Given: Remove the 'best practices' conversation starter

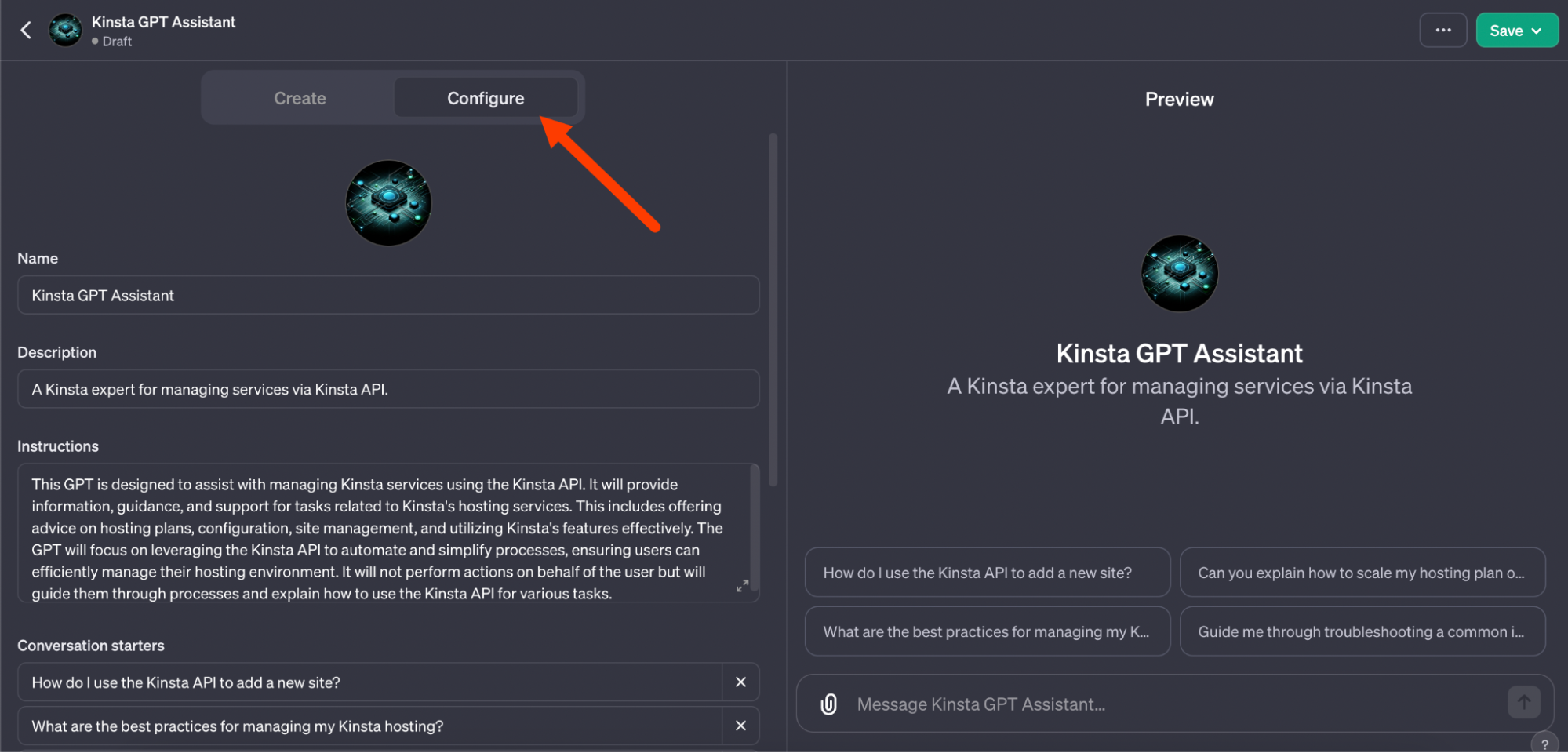Looking at the screenshot, I should pyautogui.click(x=740, y=726).
